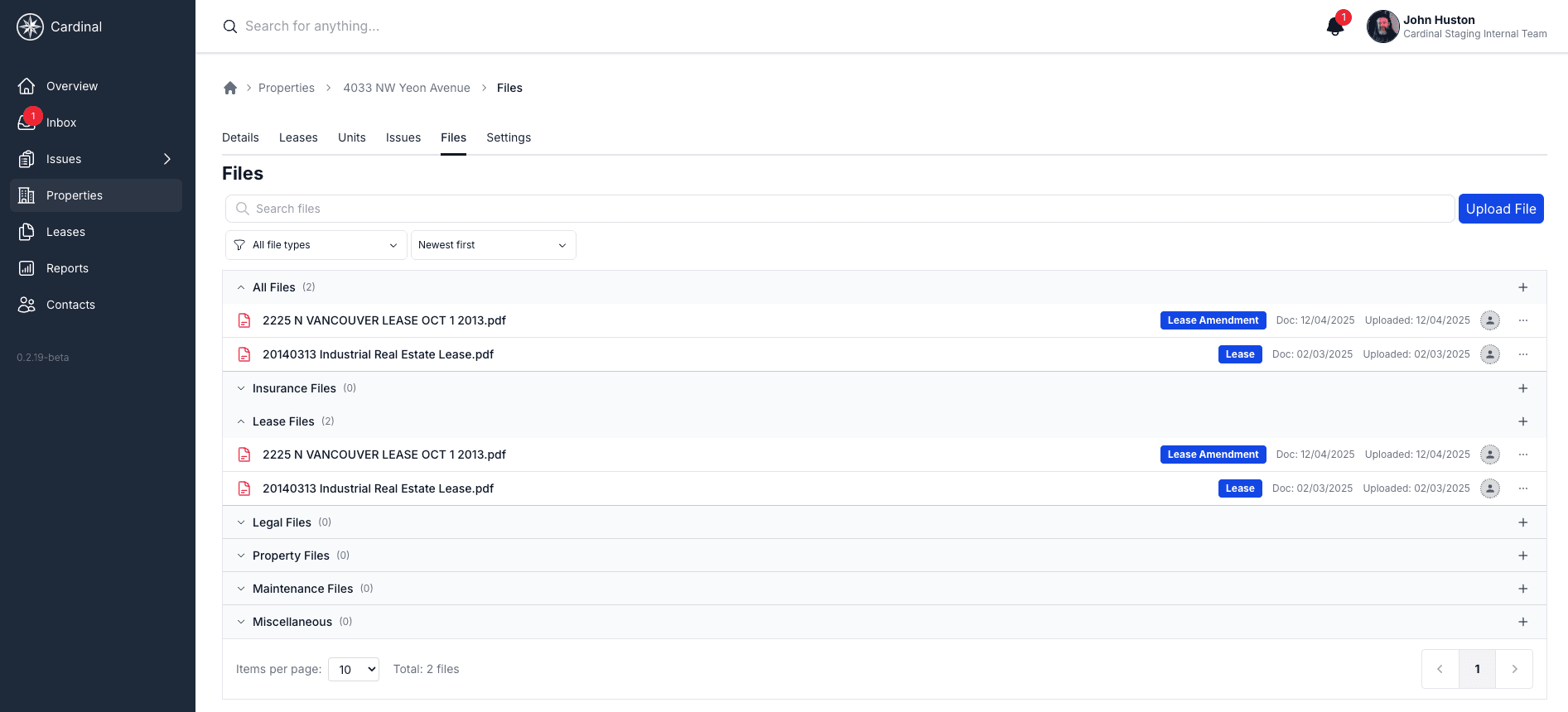Focus the Search files field
This screenshot has height=712, width=1568.
(x=840, y=209)
